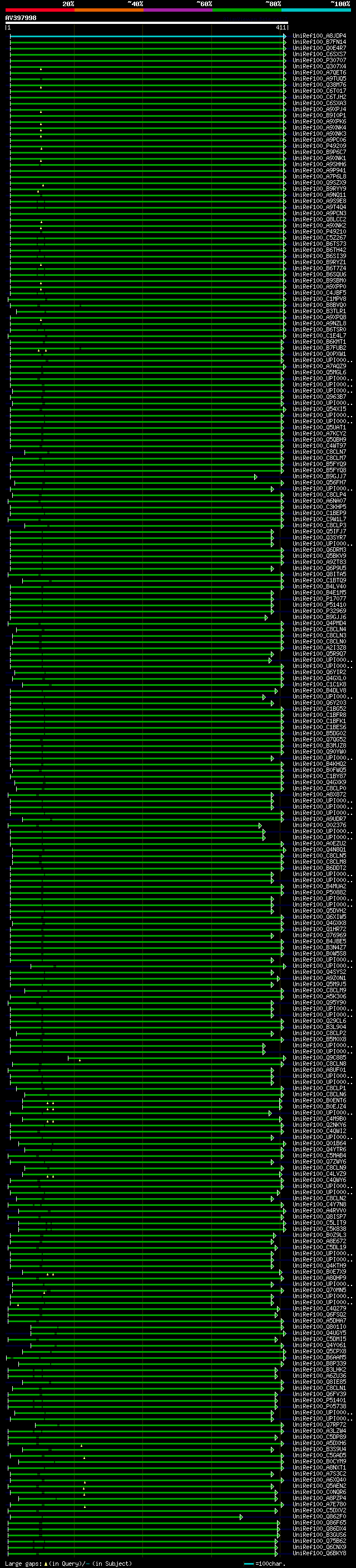Screen dimensions: 356x1568
Task: Click the orange ~40% legend segment
Action: (108, 11)
